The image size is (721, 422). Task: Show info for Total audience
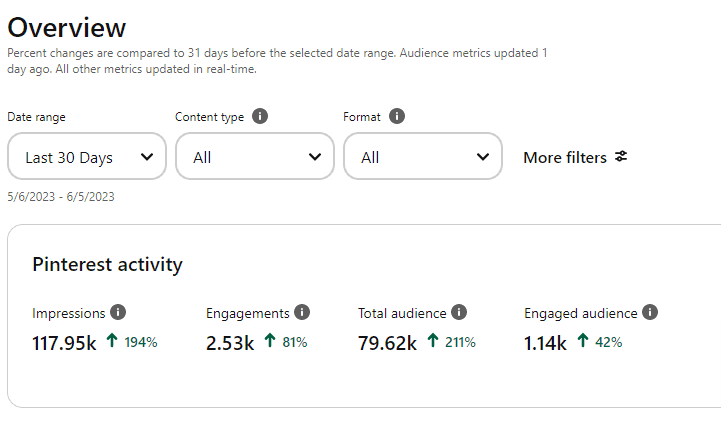click(459, 313)
